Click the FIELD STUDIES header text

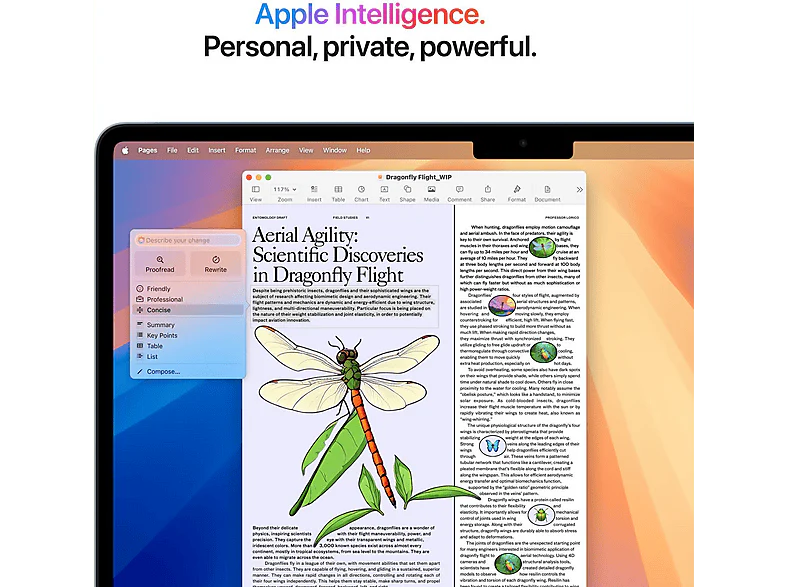click(345, 218)
